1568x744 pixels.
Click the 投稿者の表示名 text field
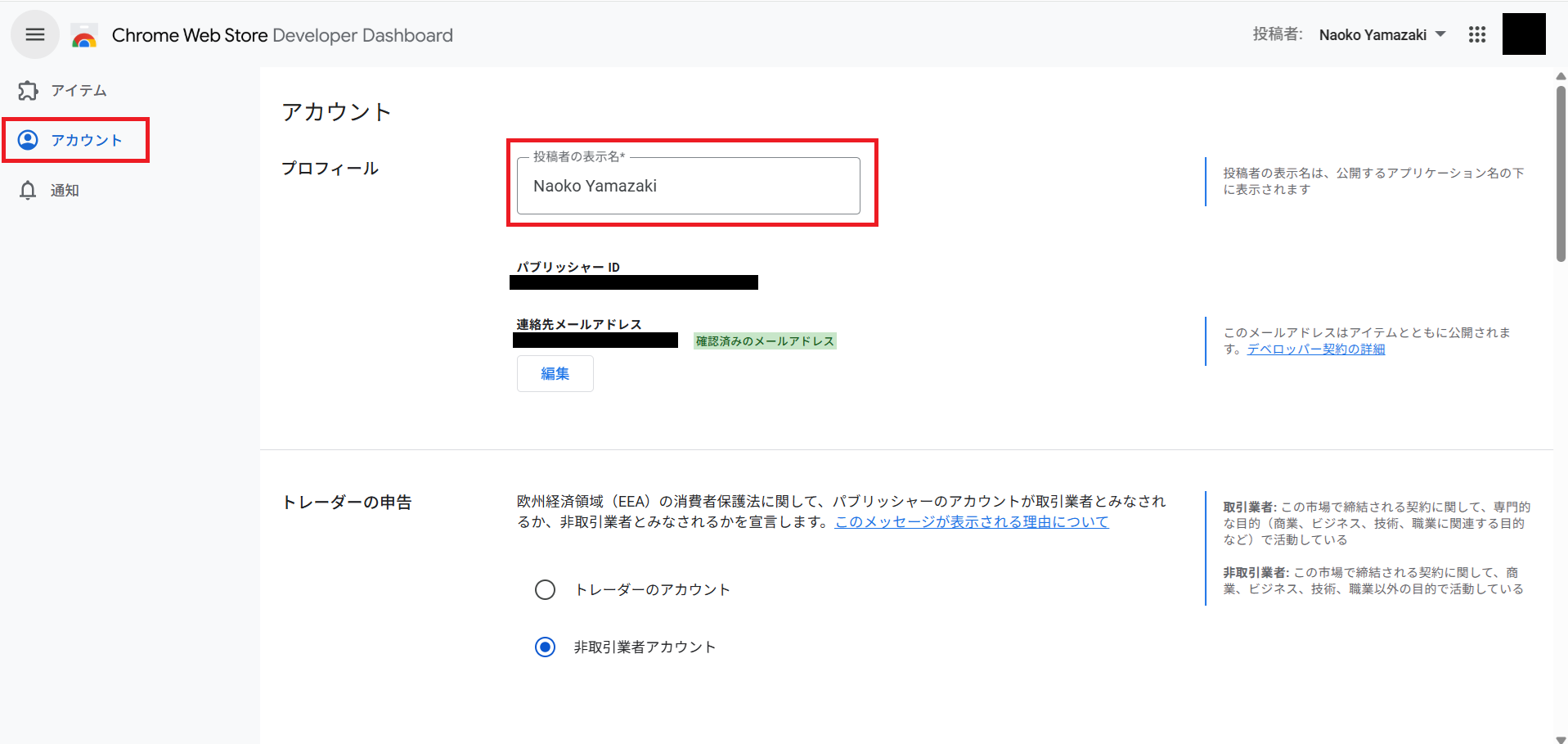[688, 187]
